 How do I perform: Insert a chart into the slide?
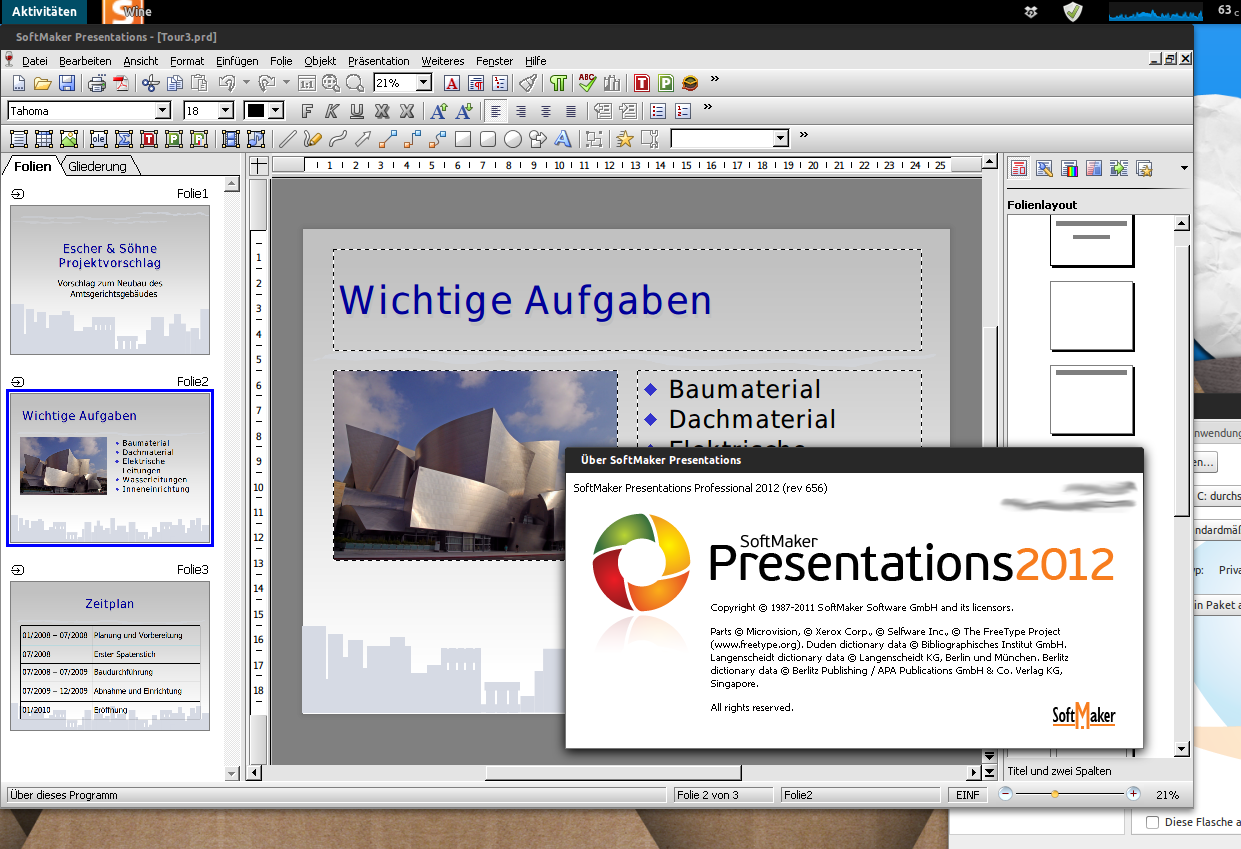point(611,83)
